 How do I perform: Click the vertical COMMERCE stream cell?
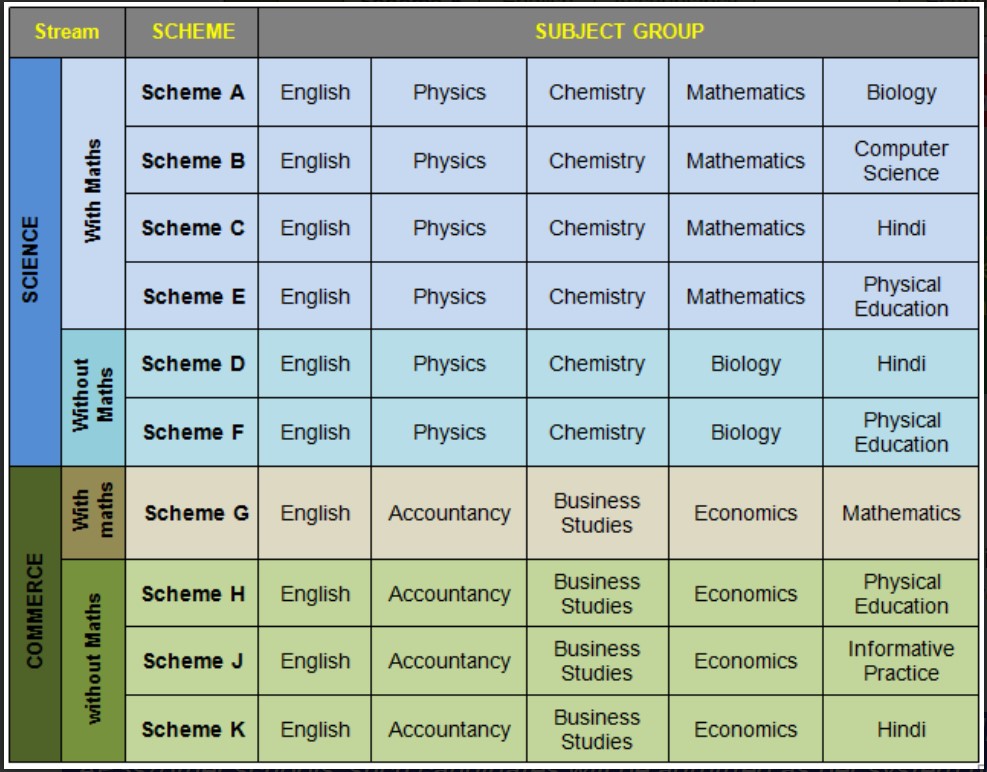tap(33, 613)
